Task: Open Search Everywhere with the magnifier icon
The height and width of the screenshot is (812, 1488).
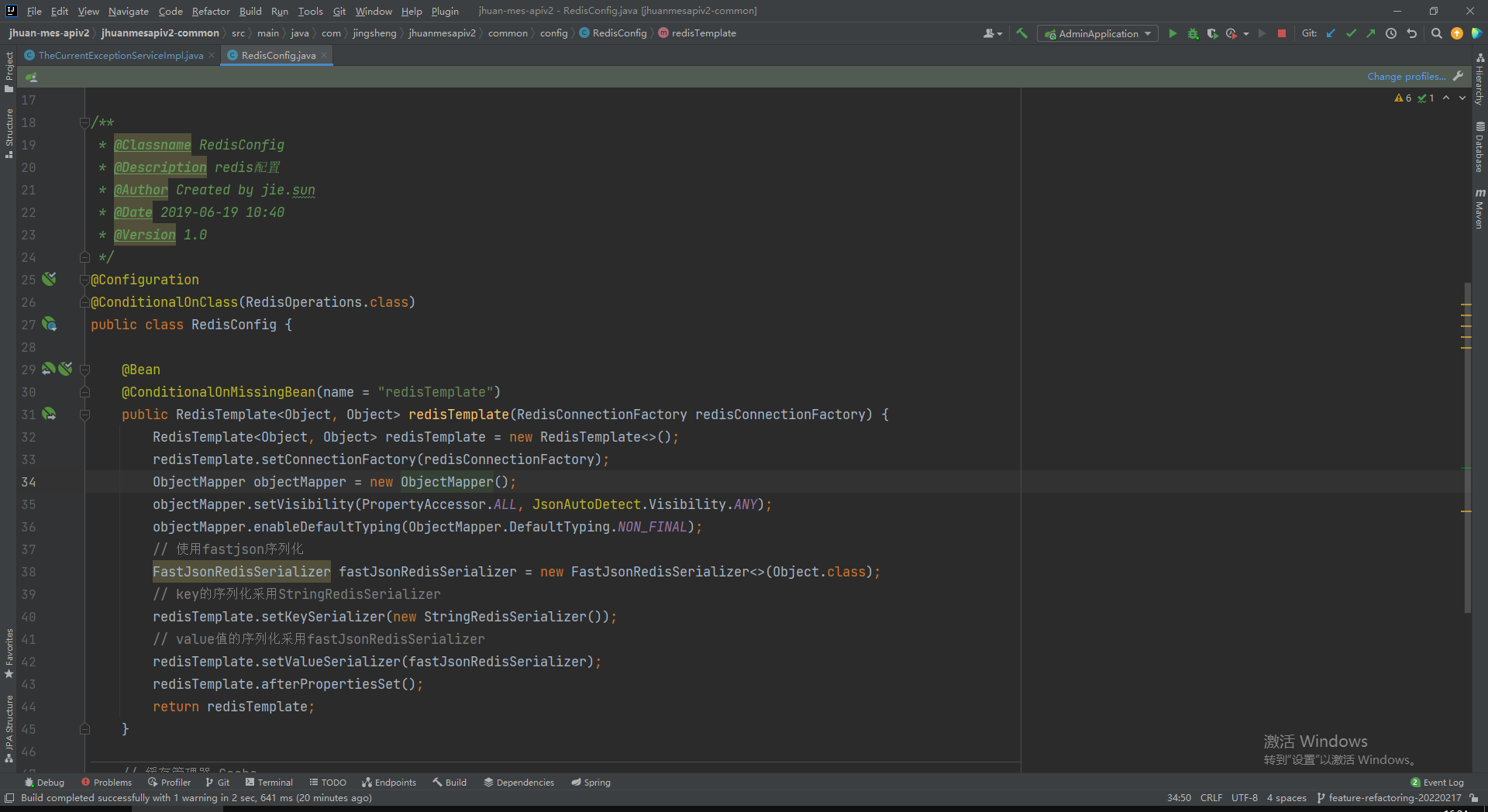Action: (x=1436, y=33)
